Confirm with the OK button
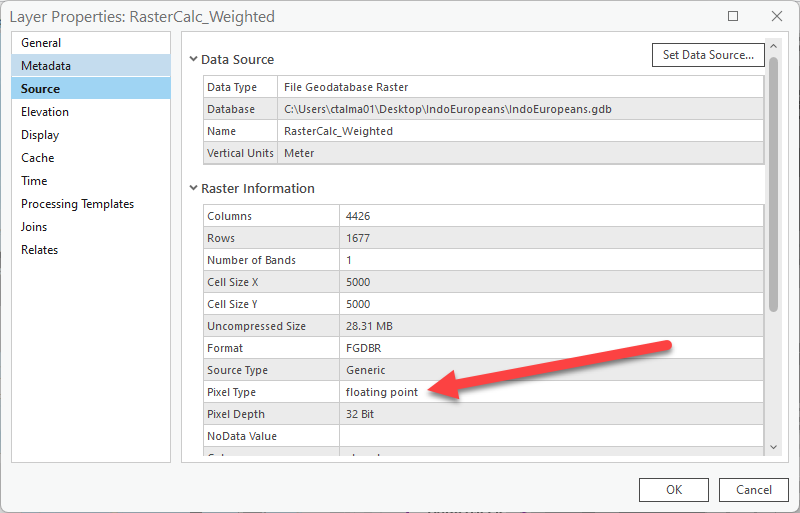 tap(674, 490)
